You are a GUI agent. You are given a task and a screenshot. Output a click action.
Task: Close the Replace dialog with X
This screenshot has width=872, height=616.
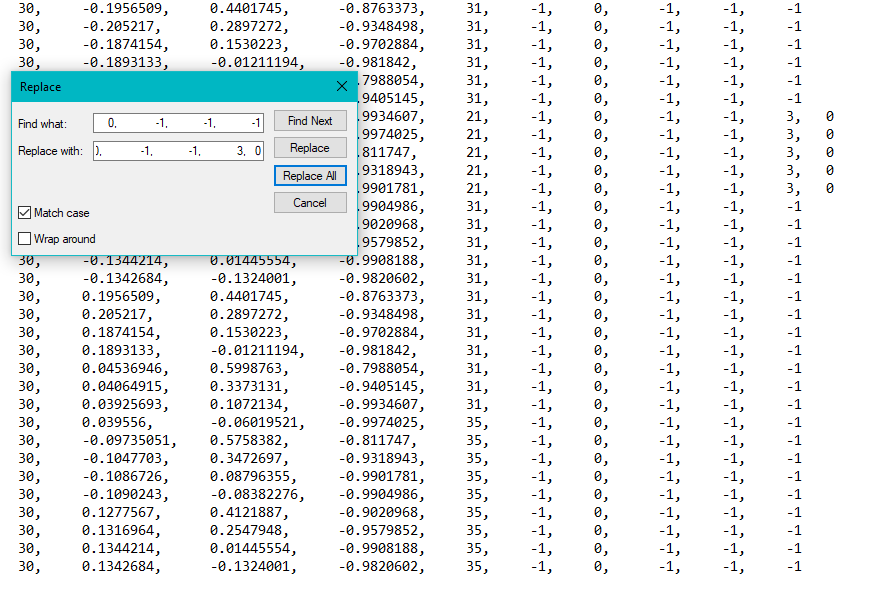(x=342, y=87)
